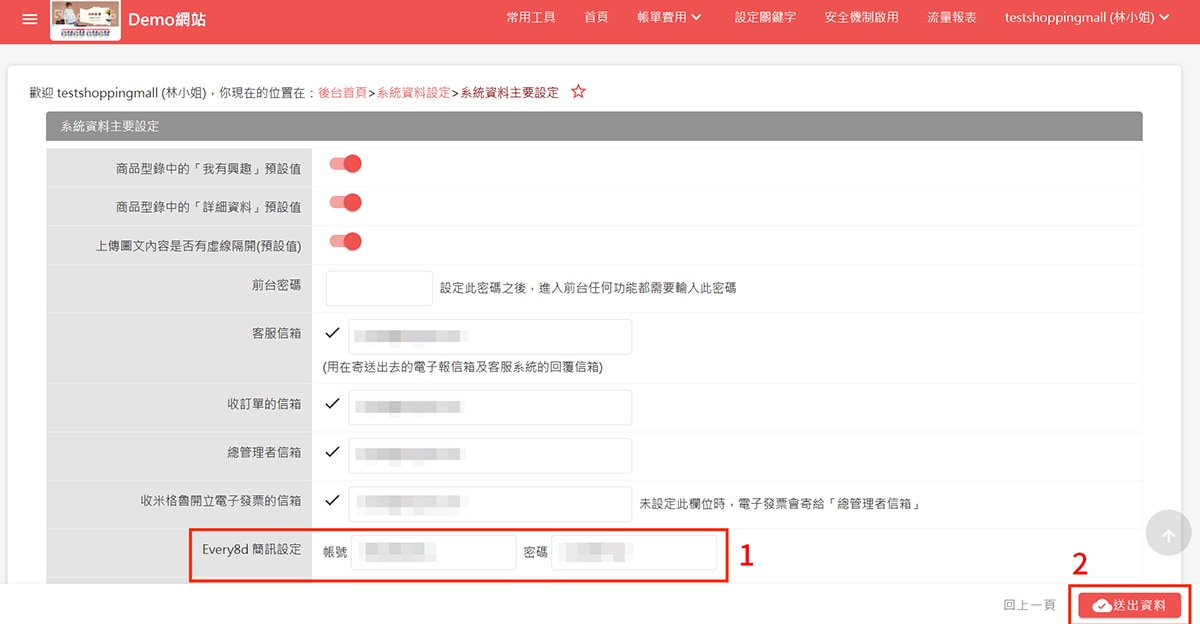Open 常用工具 in the top menu

(x=530, y=18)
